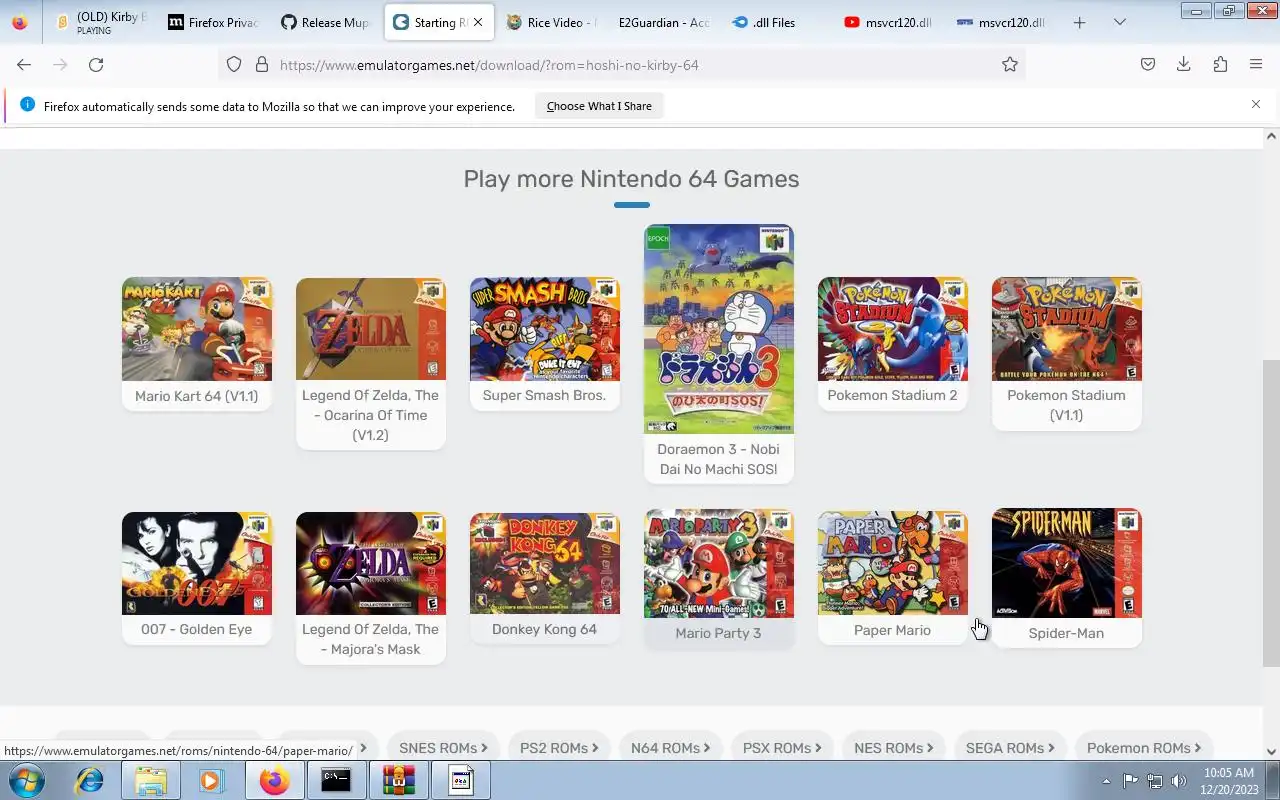Open the network status tray icon

(1155, 781)
